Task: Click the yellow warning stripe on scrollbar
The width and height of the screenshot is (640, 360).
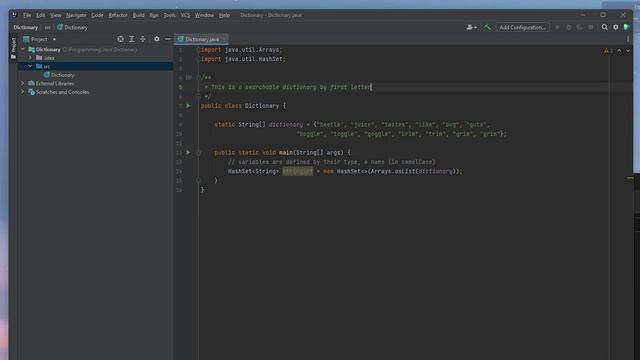Action: [x=630, y=178]
